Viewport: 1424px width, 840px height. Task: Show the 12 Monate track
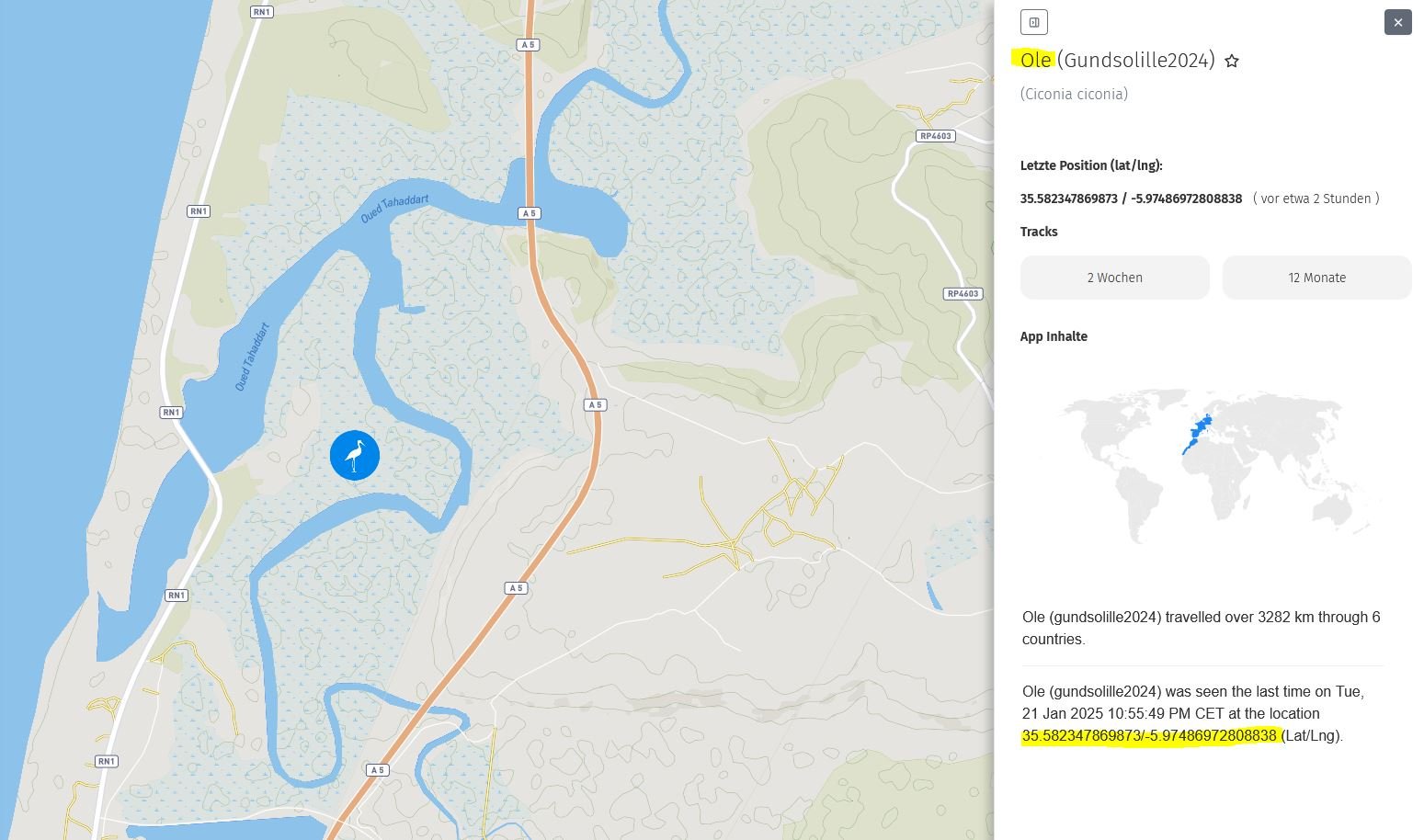click(1316, 278)
